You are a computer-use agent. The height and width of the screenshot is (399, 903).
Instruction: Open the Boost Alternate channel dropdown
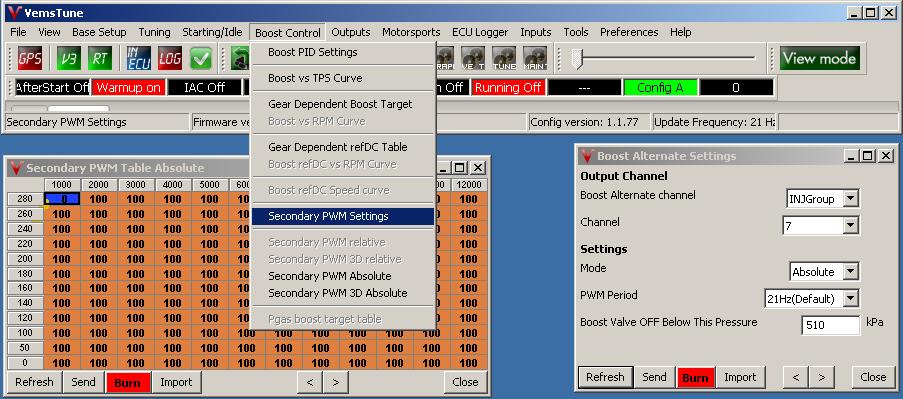coord(851,199)
